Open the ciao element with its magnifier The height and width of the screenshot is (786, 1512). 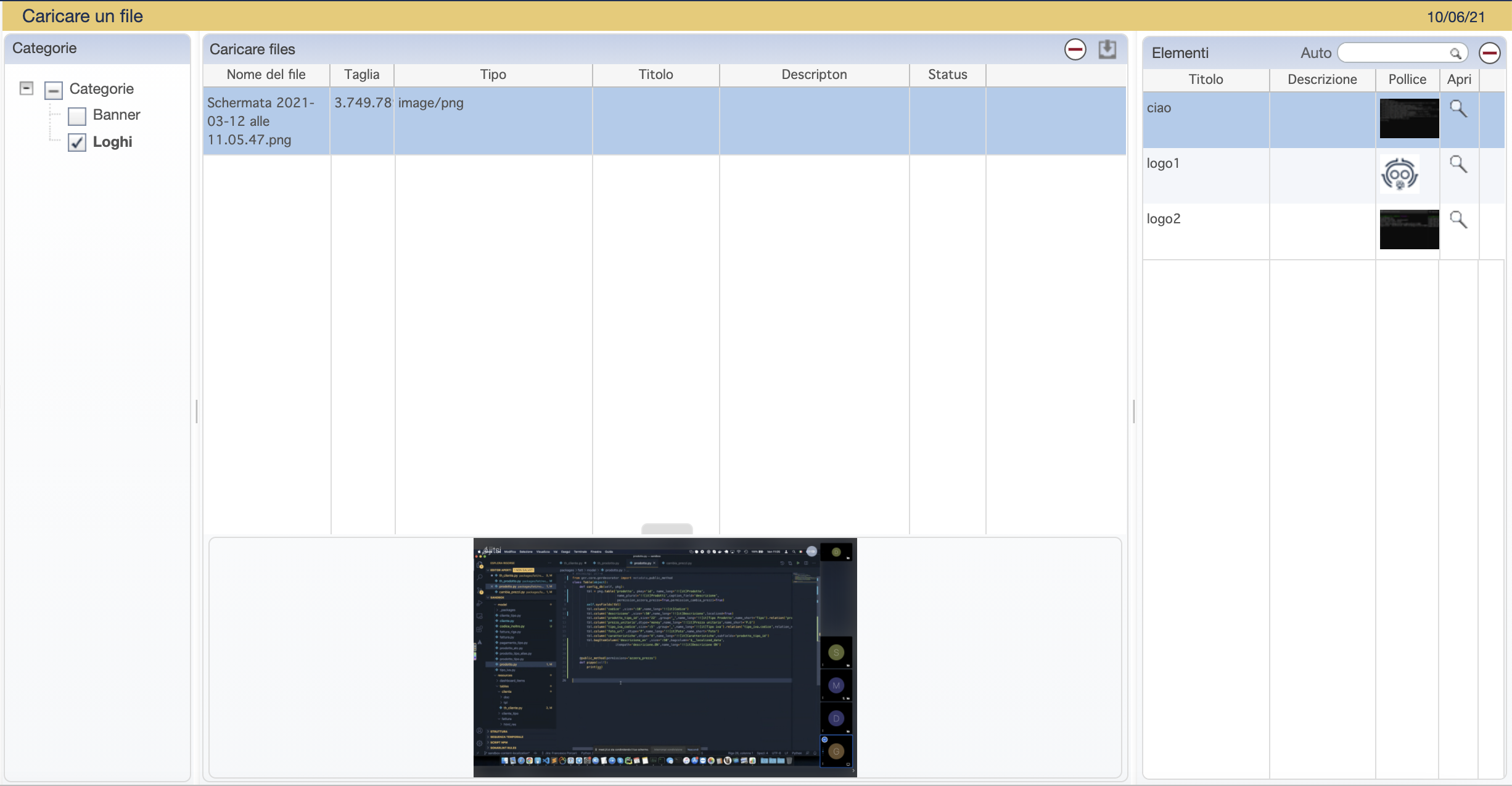point(1458,109)
